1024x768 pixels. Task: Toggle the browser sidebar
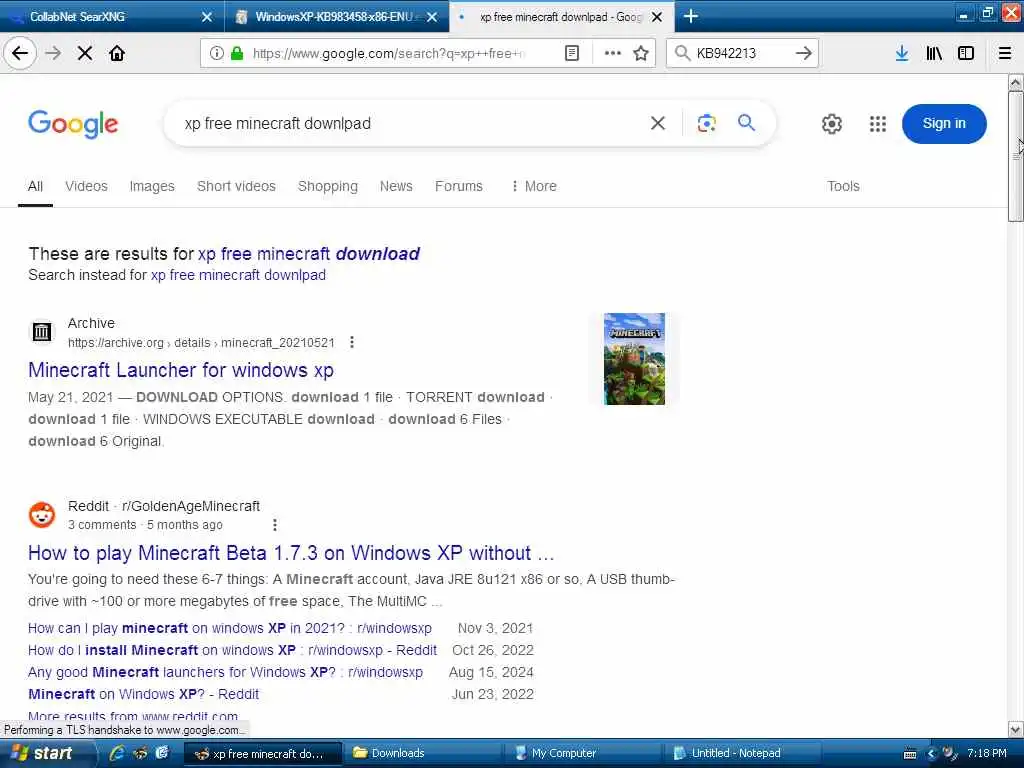pos(966,53)
